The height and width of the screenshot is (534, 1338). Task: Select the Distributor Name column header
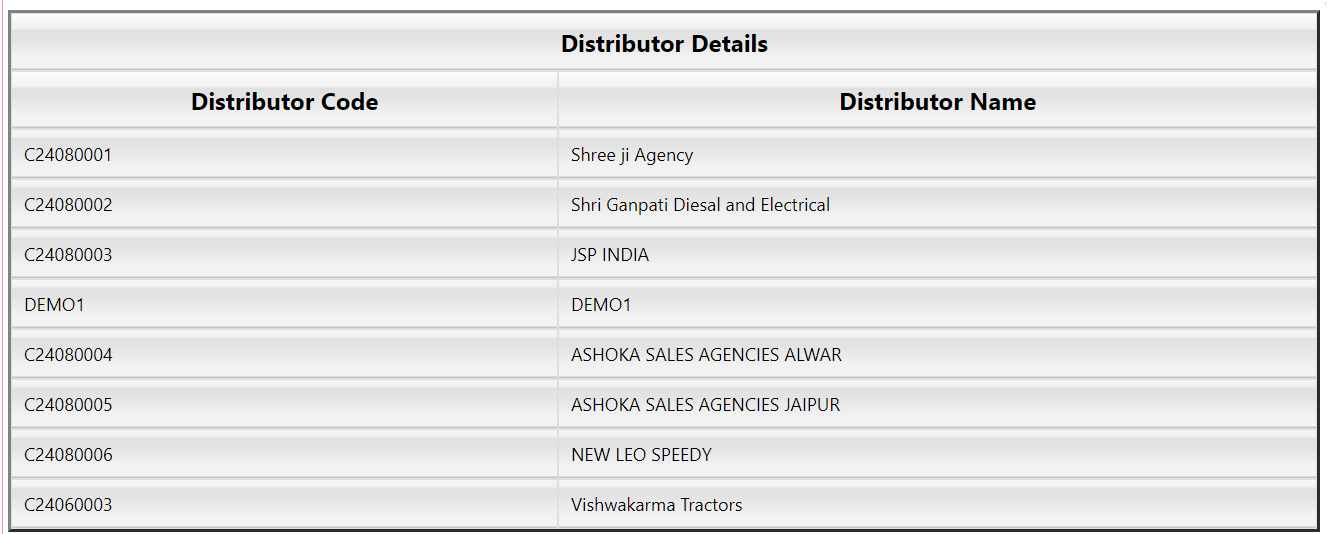[937, 102]
